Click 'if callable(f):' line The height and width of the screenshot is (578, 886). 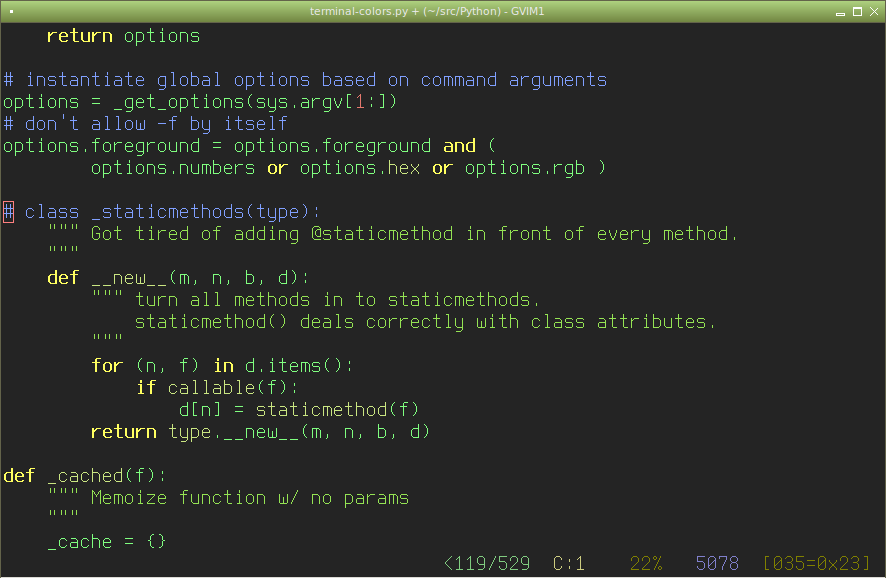[x=217, y=388]
